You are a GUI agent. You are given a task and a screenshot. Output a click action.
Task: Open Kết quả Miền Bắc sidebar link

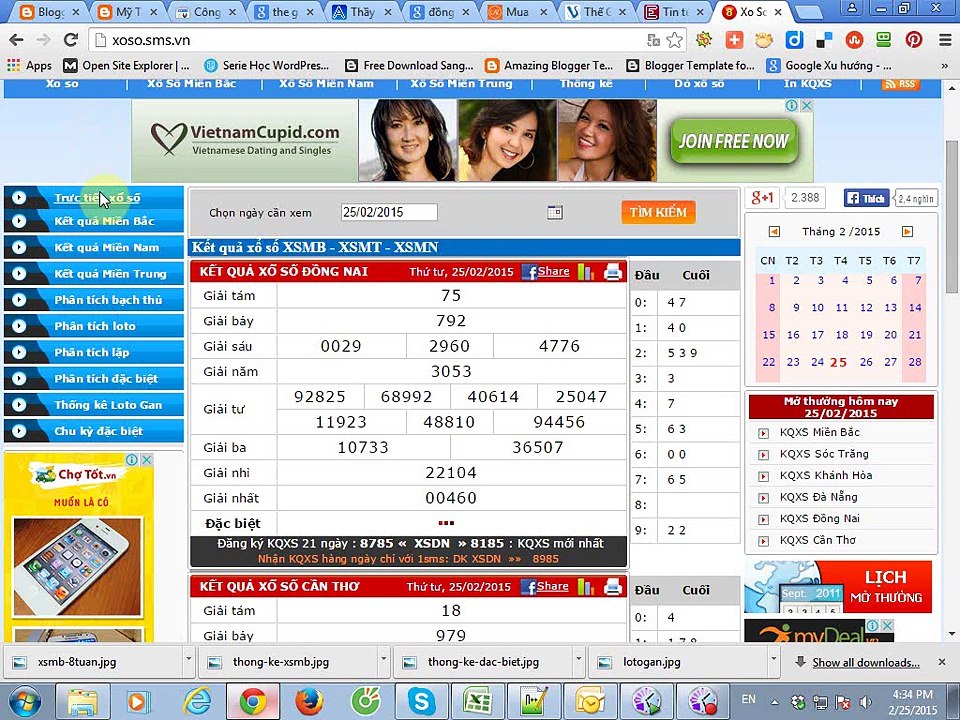click(104, 221)
